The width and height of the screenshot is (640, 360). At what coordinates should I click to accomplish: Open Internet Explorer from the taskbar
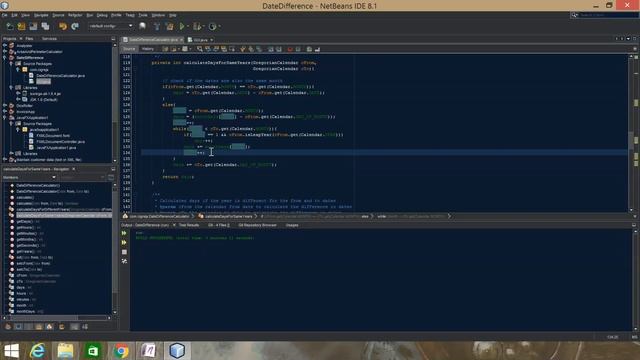(38, 351)
